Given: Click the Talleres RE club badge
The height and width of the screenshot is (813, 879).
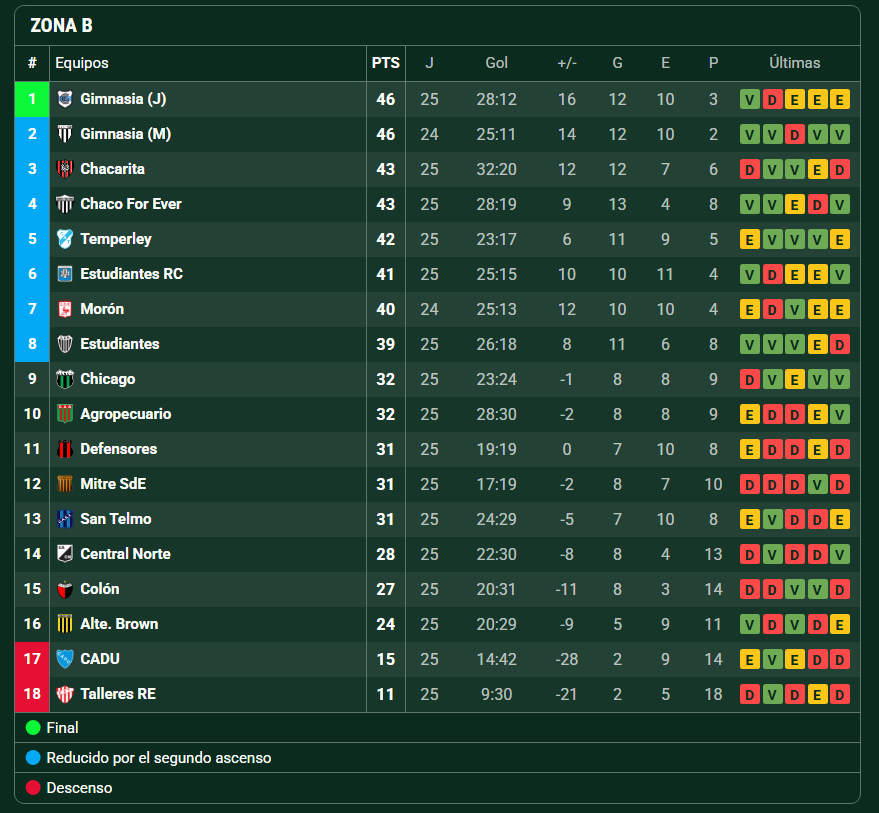Looking at the screenshot, I should point(65,694).
